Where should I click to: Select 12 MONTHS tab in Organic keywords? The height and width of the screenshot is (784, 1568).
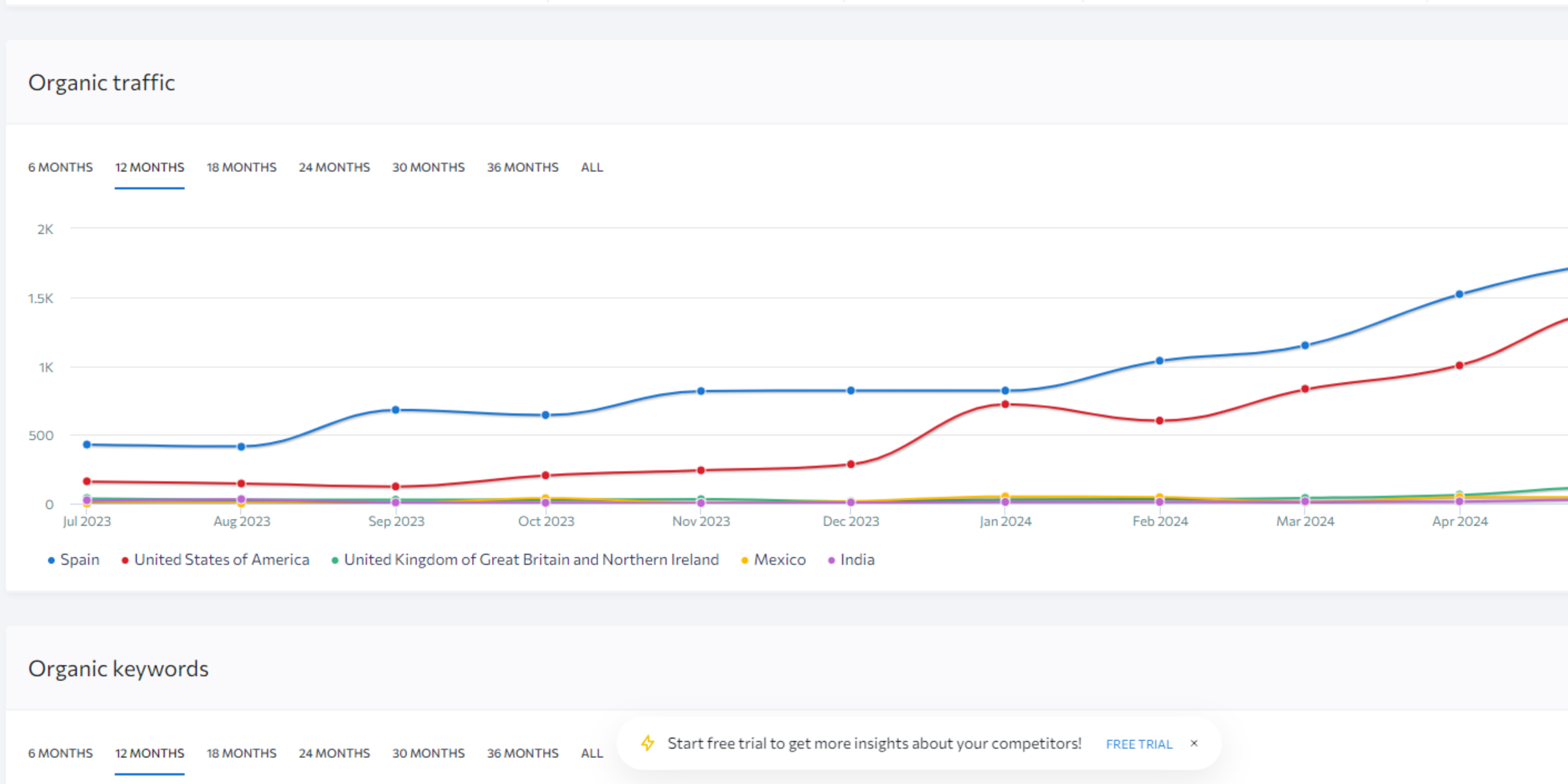click(x=150, y=754)
